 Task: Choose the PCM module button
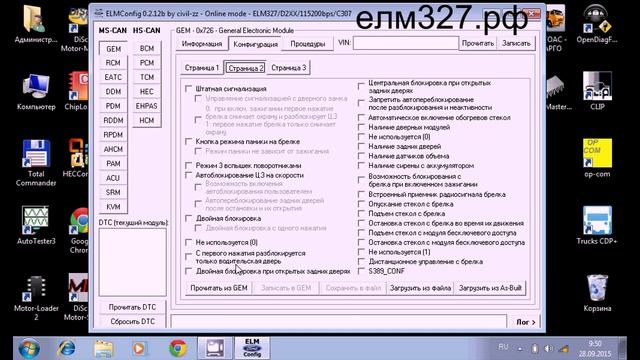(x=147, y=63)
